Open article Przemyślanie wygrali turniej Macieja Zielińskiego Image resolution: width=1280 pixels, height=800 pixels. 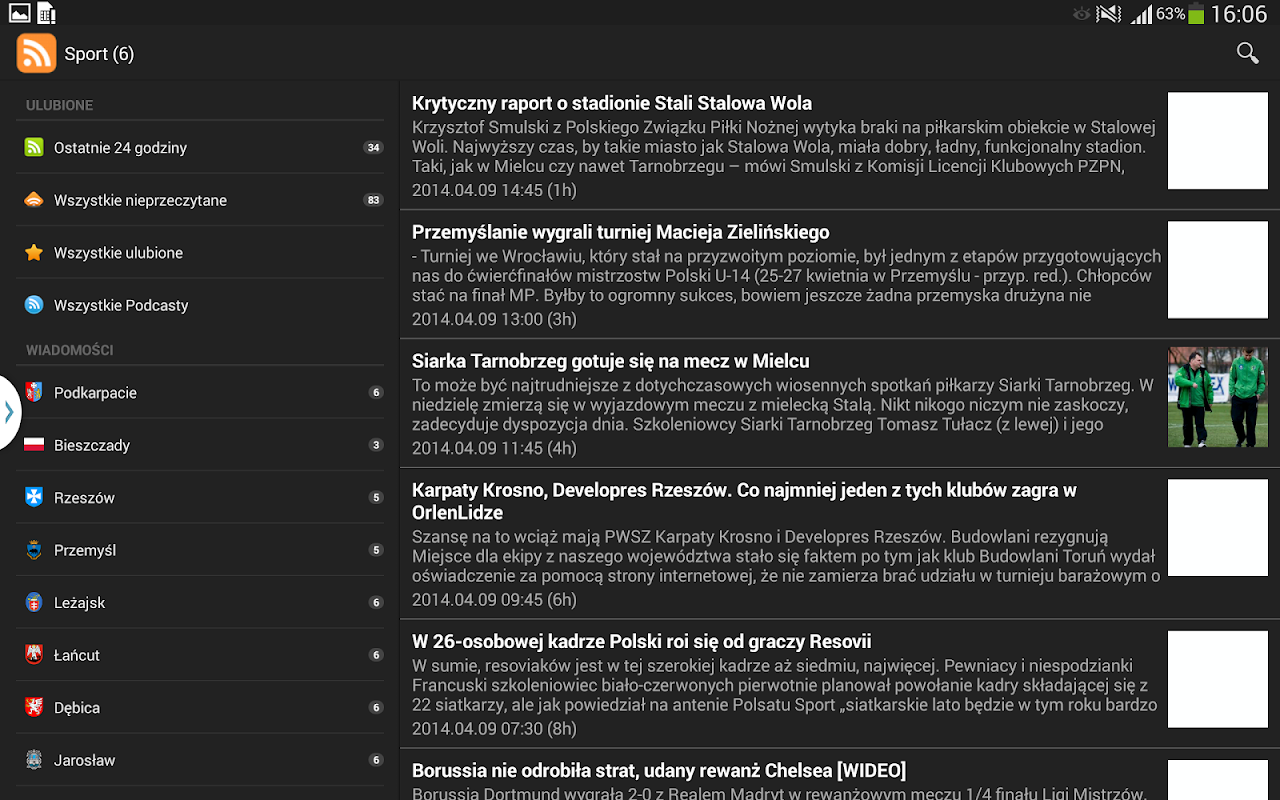pyautogui.click(x=840, y=274)
